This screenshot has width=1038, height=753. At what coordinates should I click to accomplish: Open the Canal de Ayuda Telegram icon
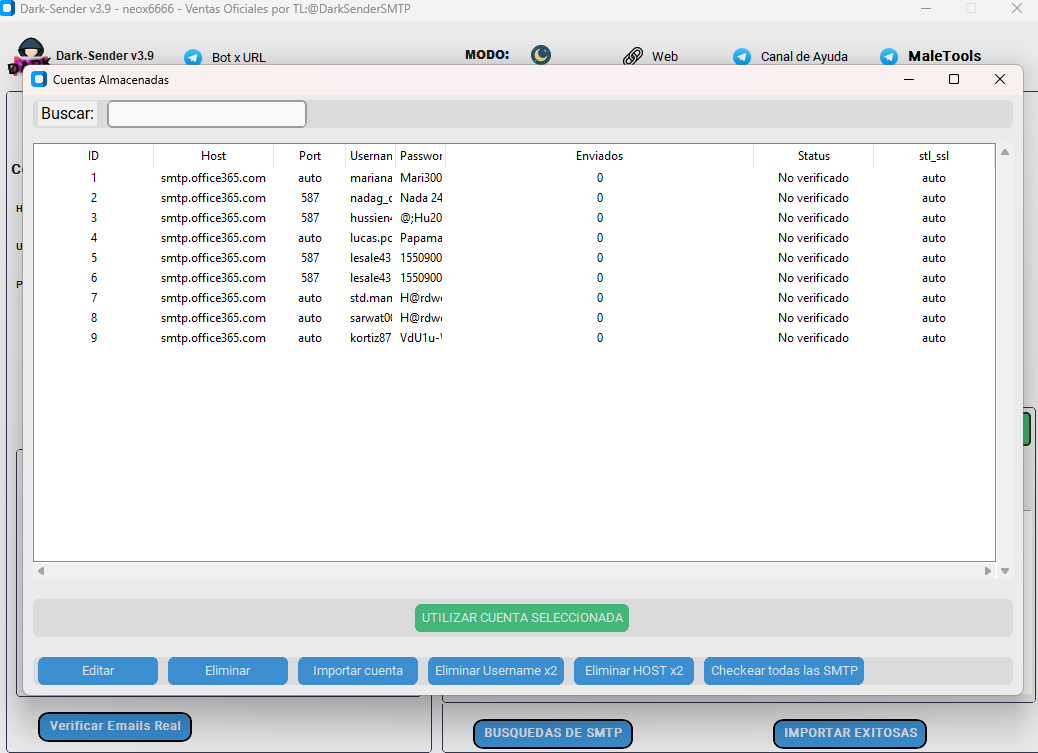[742, 57]
